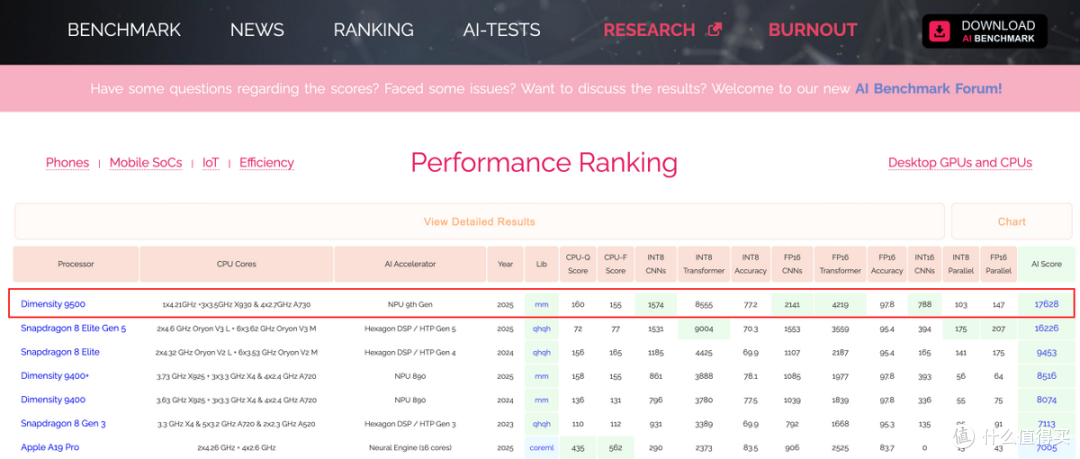This screenshot has width=1080, height=459.
Task: Sort by the CPU-Q Score column header
Action: (578, 264)
